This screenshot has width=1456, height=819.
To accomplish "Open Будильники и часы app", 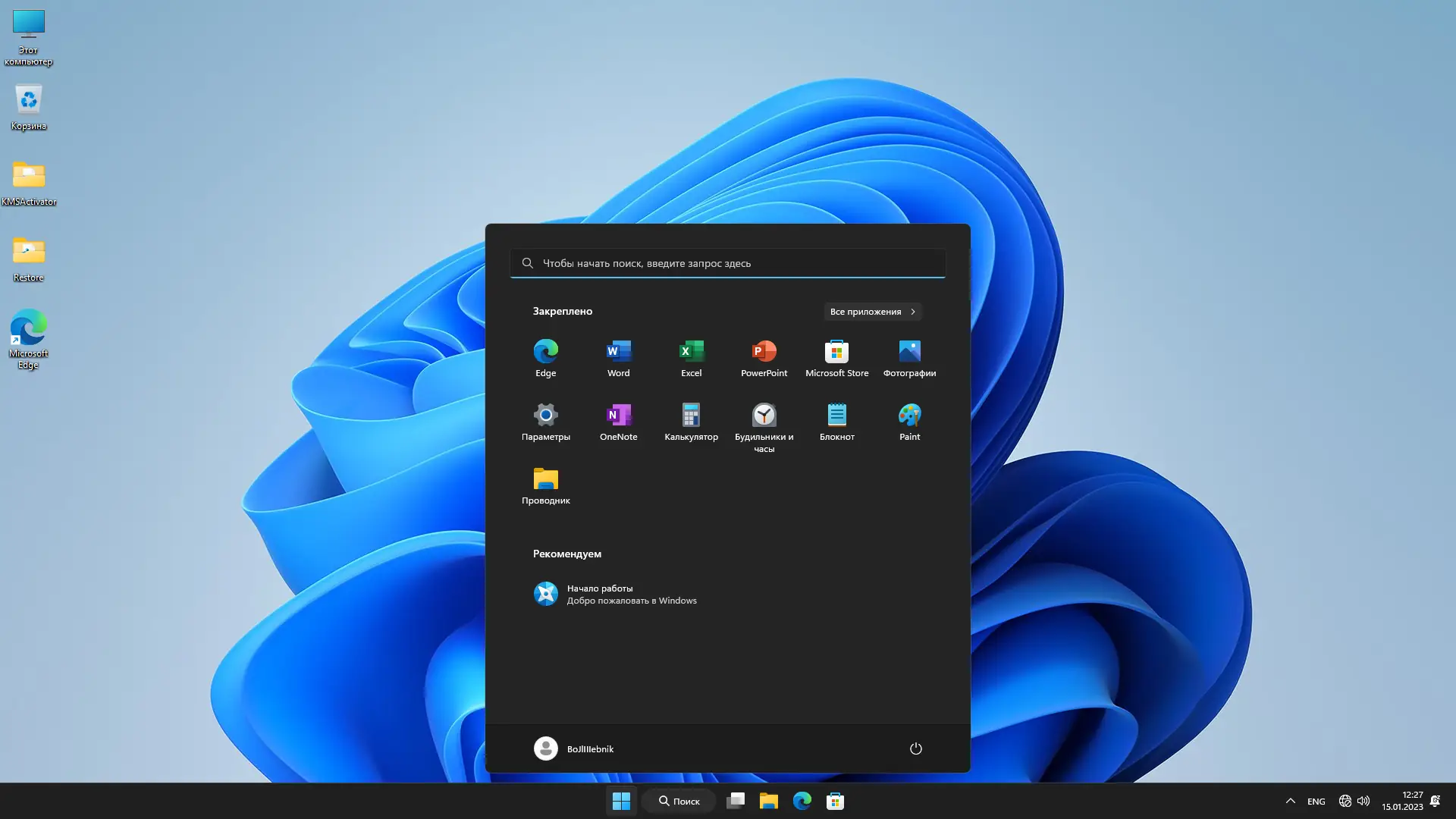I will pos(764,426).
